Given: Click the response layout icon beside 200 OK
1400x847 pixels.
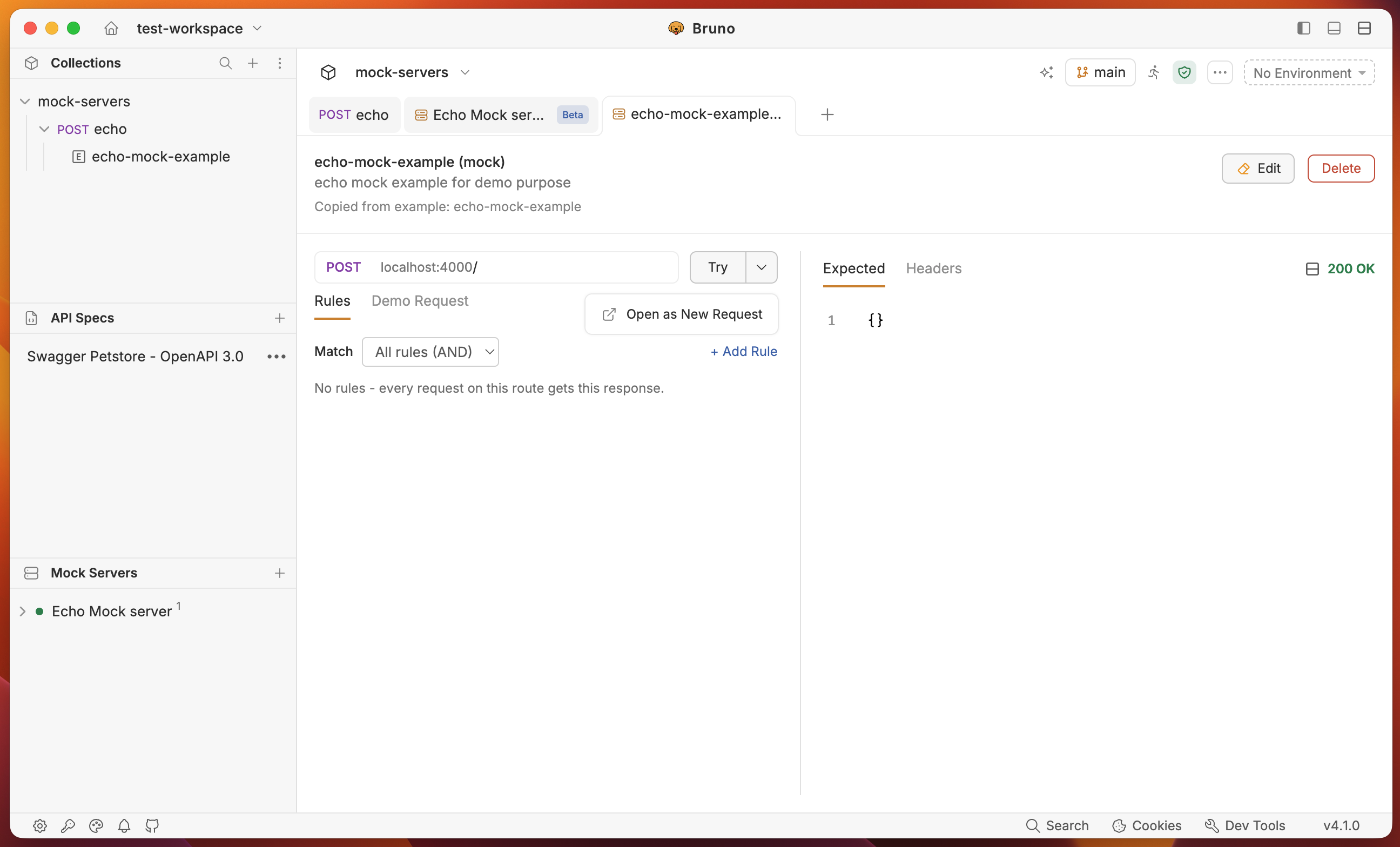Looking at the screenshot, I should pyautogui.click(x=1312, y=268).
